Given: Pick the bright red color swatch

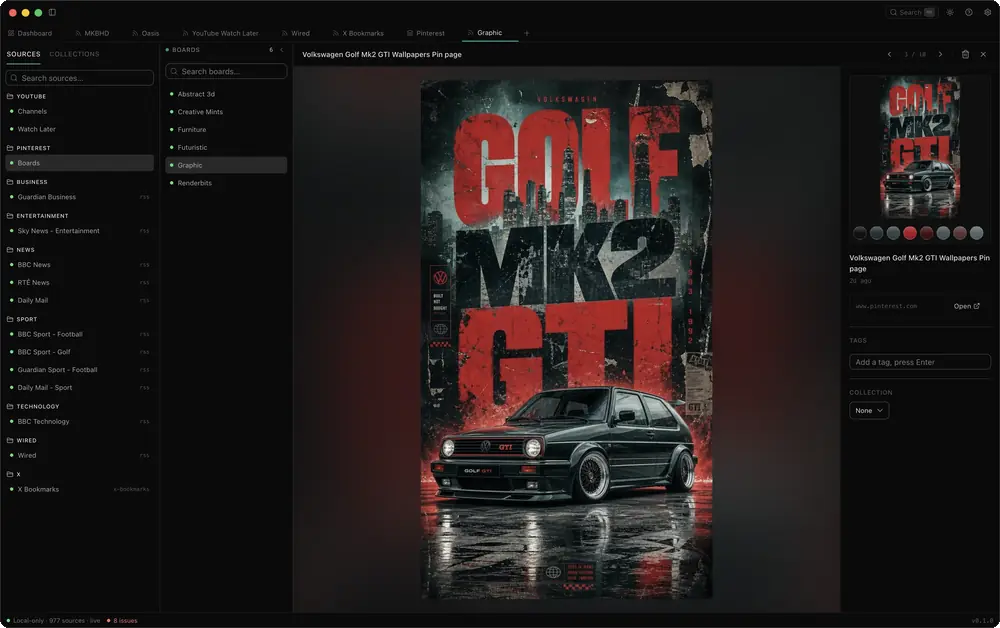Looking at the screenshot, I should pyautogui.click(x=909, y=233).
